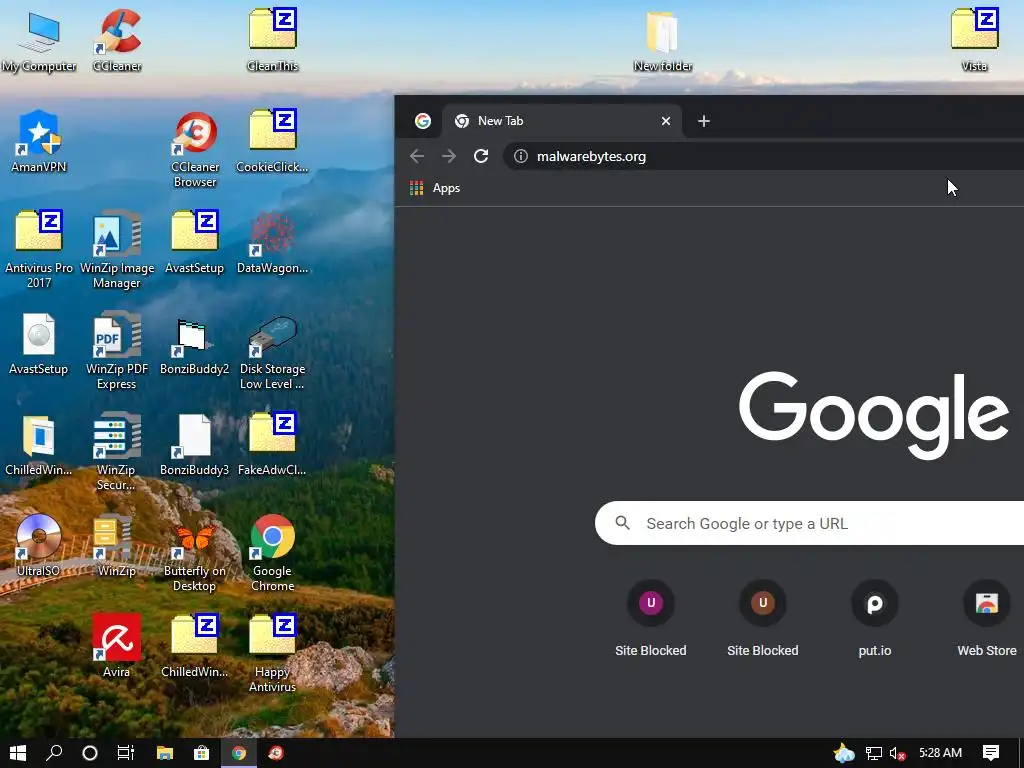Open the put.io shortcut tile
Screen dimensions: 1024x768
coord(874,618)
